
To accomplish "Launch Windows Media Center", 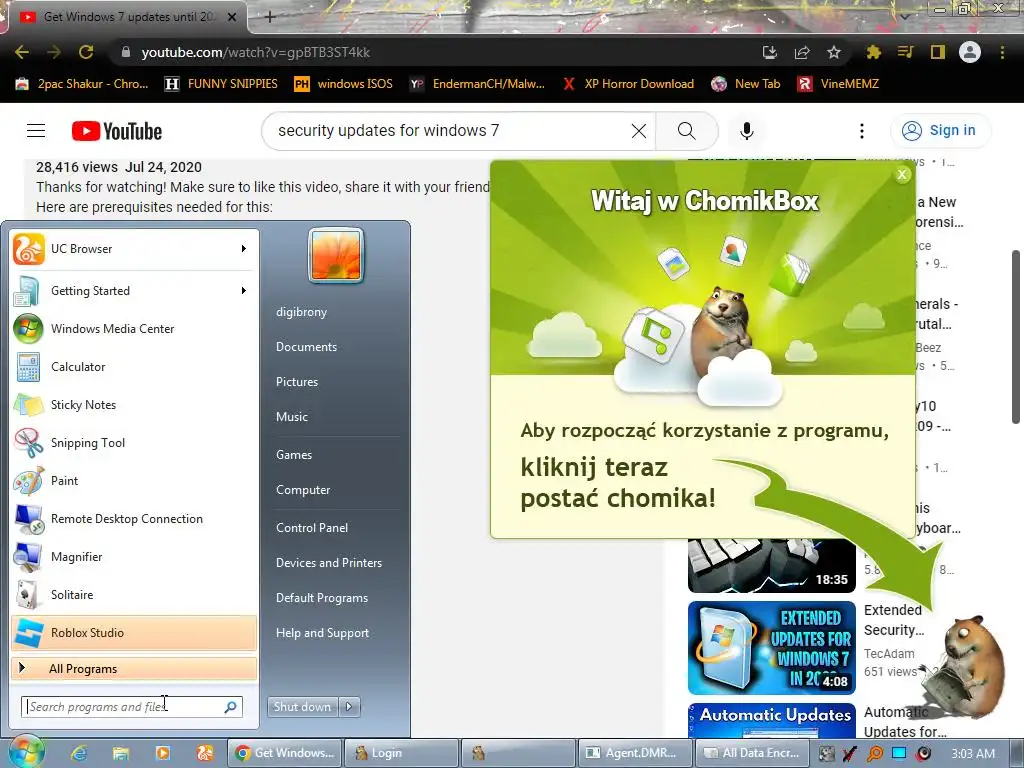I will coord(134,328).
